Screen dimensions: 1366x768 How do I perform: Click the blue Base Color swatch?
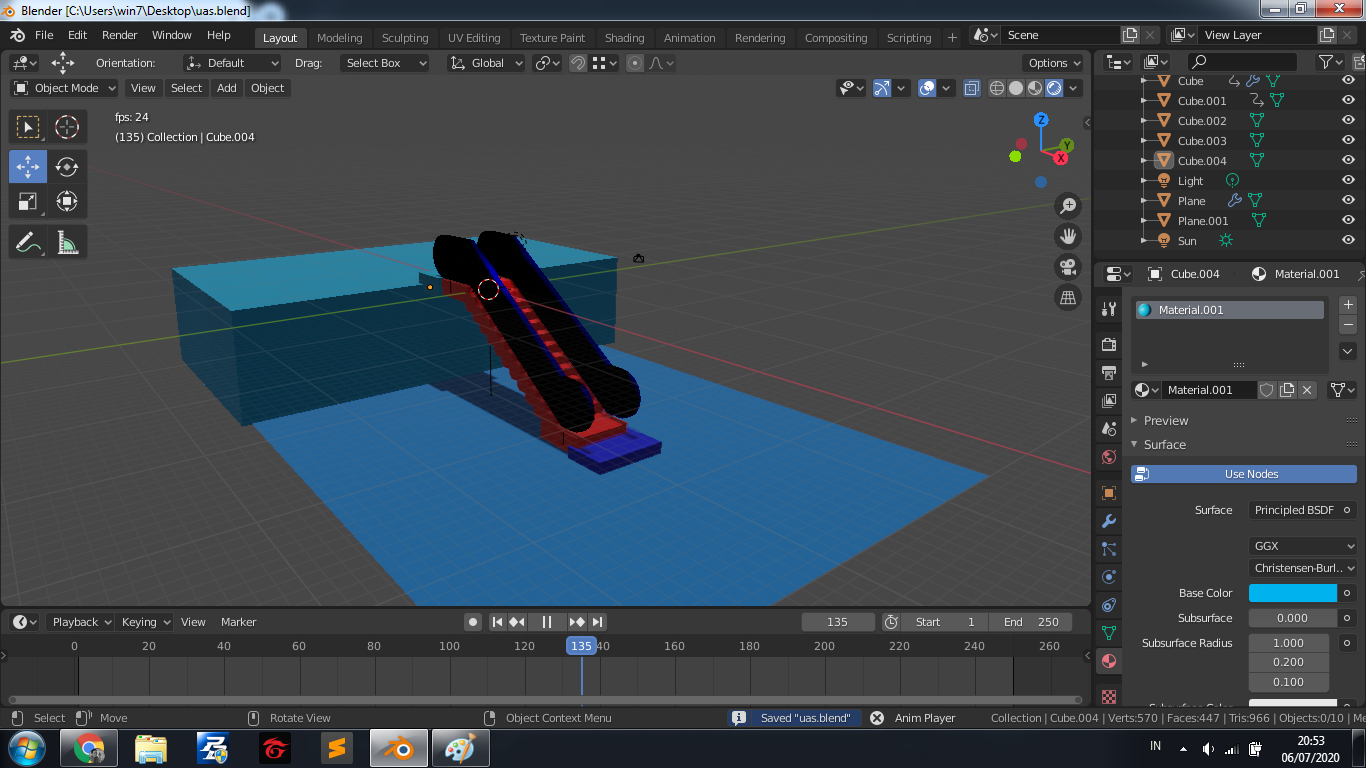click(x=1292, y=592)
